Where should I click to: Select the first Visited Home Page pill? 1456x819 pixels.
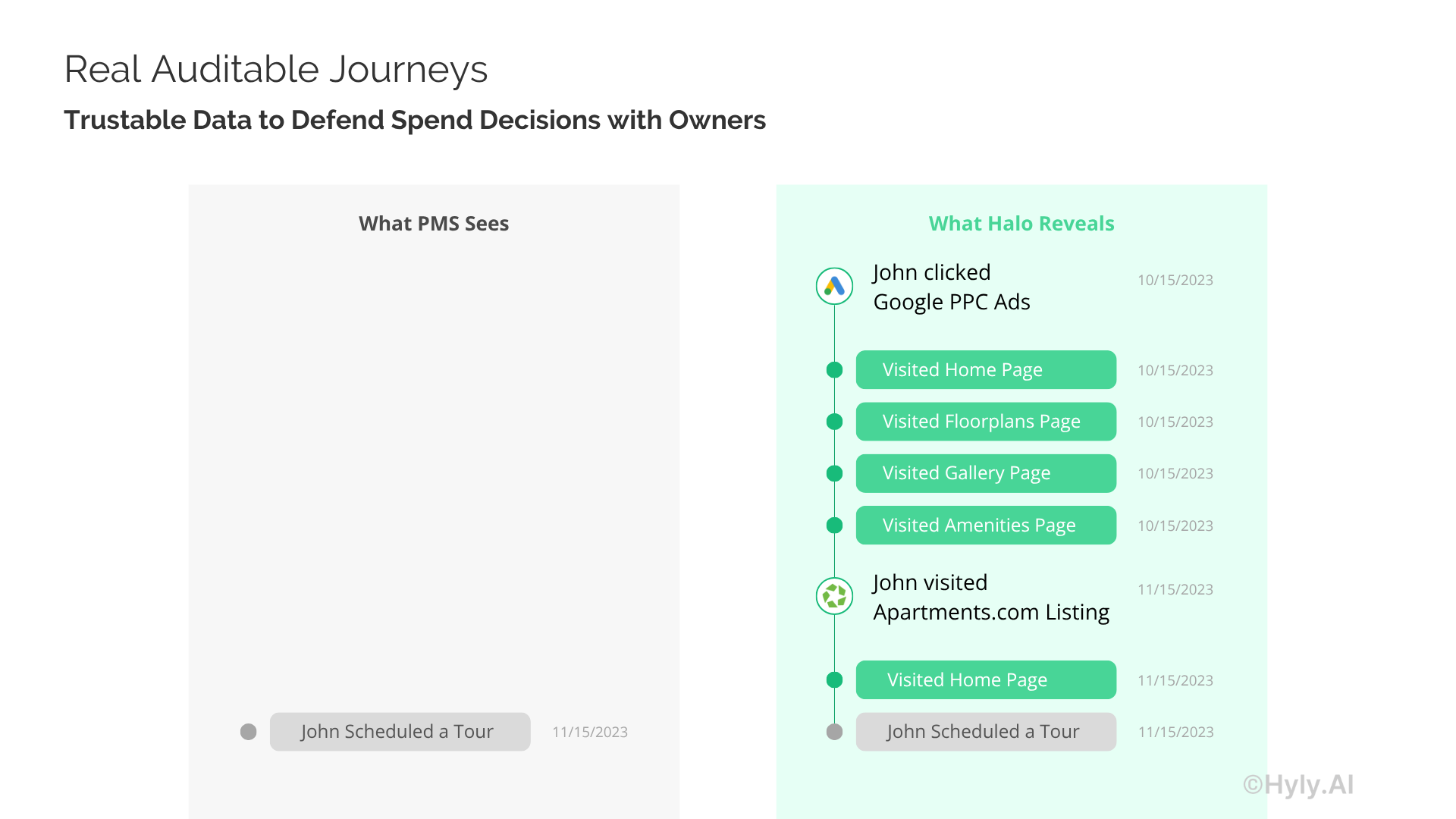pyautogui.click(x=986, y=370)
